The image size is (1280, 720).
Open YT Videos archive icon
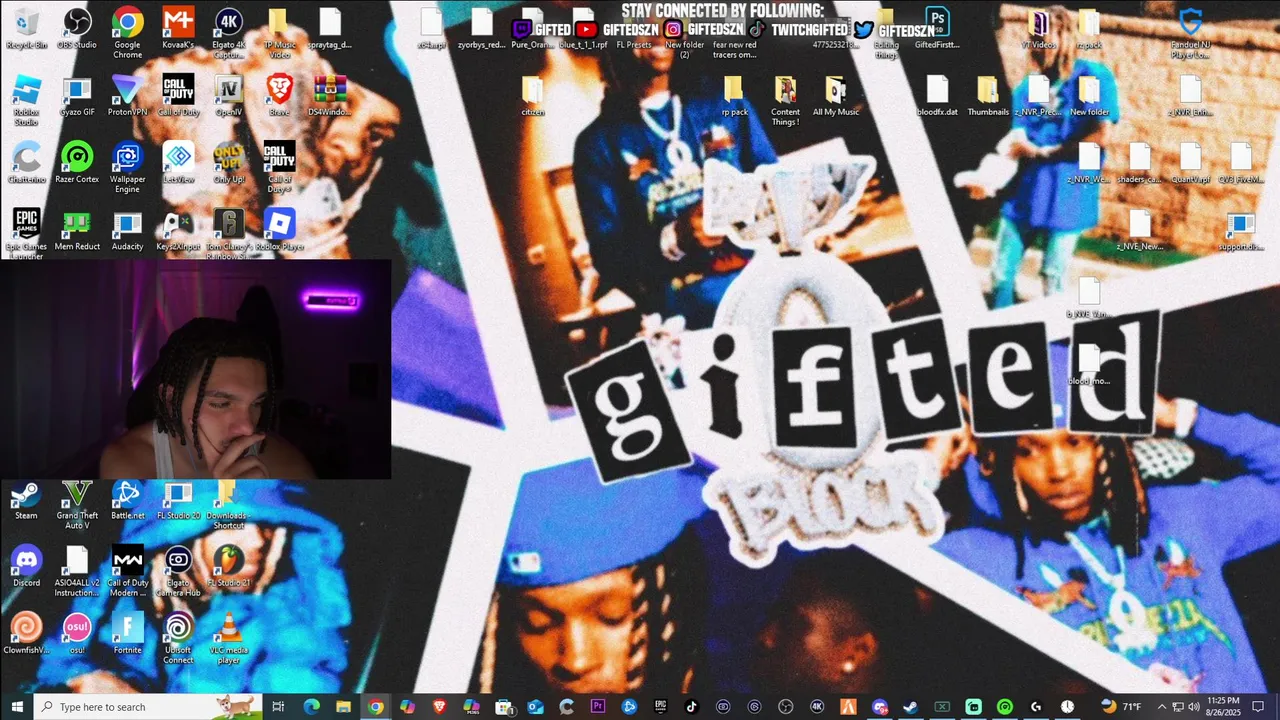(1038, 29)
